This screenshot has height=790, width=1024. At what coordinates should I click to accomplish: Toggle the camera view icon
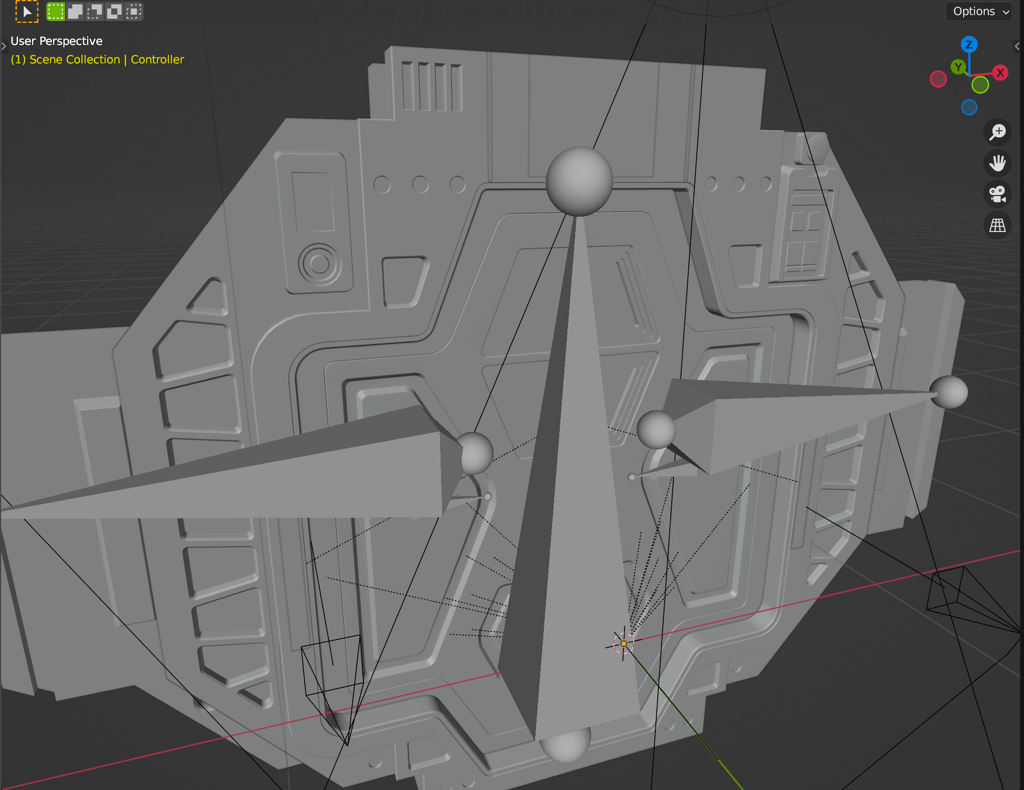pos(997,194)
